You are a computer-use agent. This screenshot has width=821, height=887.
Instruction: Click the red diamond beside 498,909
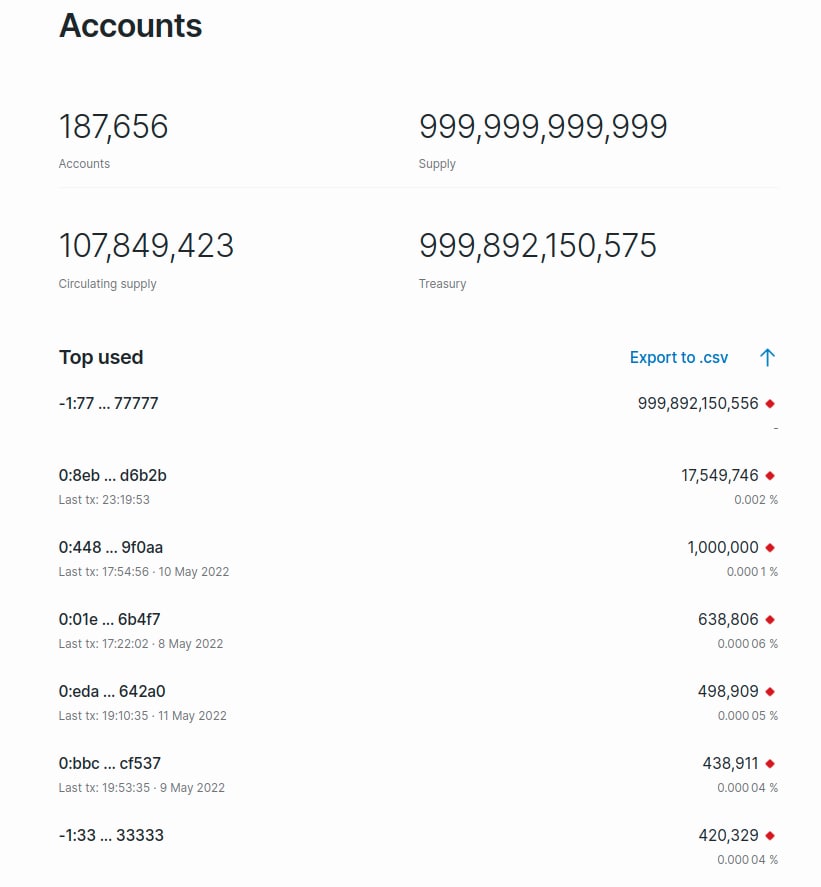tap(770, 692)
